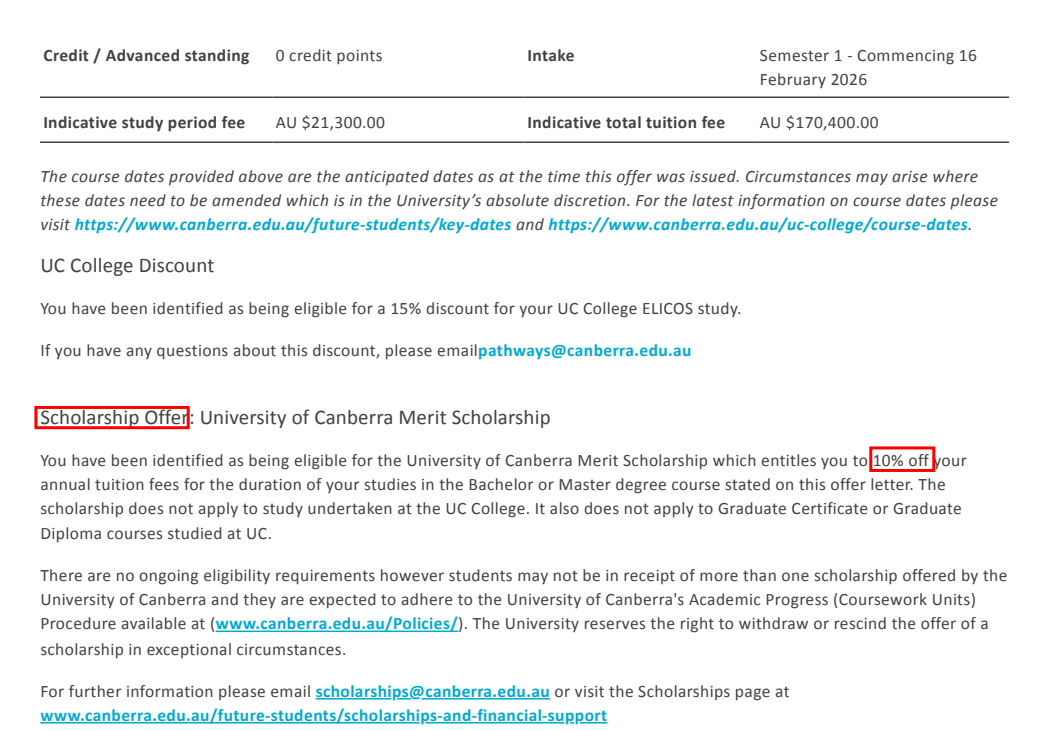
Task: Click 'Semester 1 - Commencing 16 February 2026'
Action: [x=868, y=68]
